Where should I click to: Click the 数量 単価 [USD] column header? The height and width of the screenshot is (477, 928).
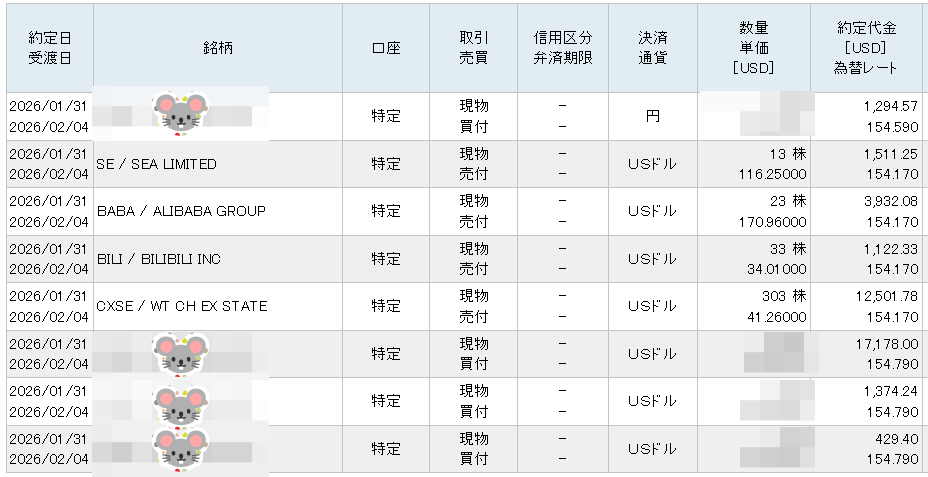pos(755,48)
